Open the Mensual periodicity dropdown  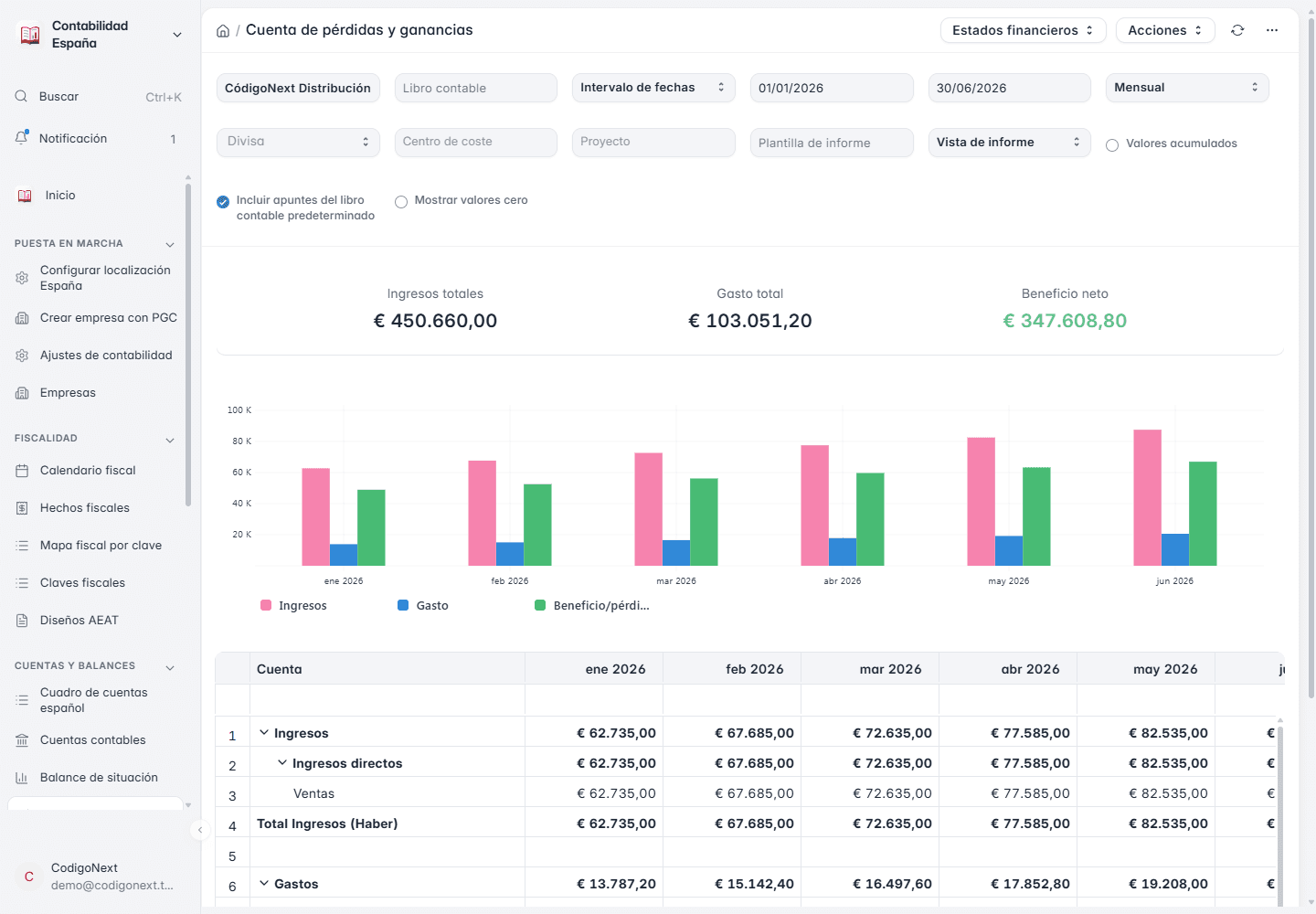pos(1187,88)
